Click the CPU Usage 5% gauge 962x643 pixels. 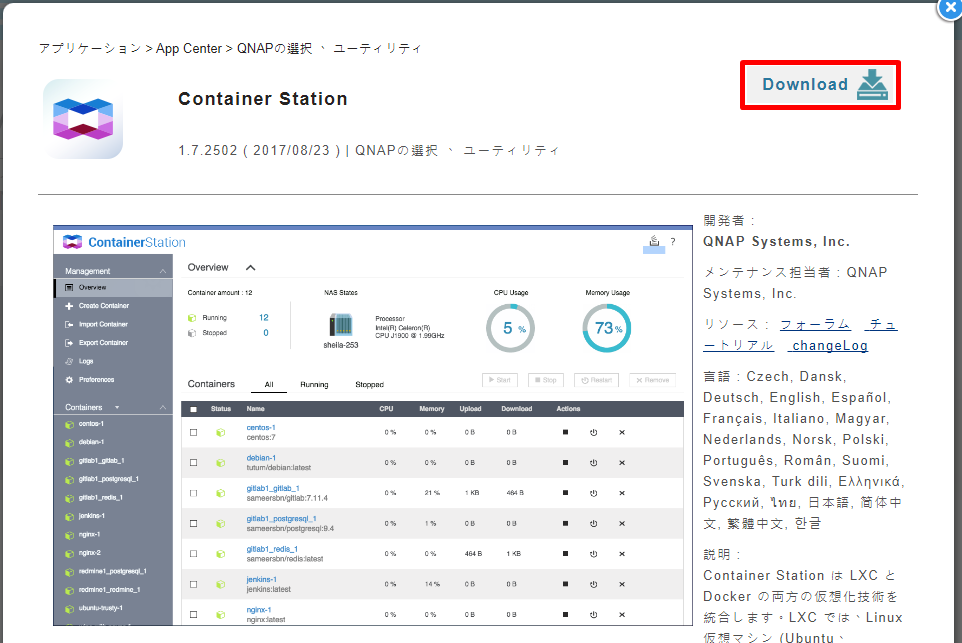(510, 328)
